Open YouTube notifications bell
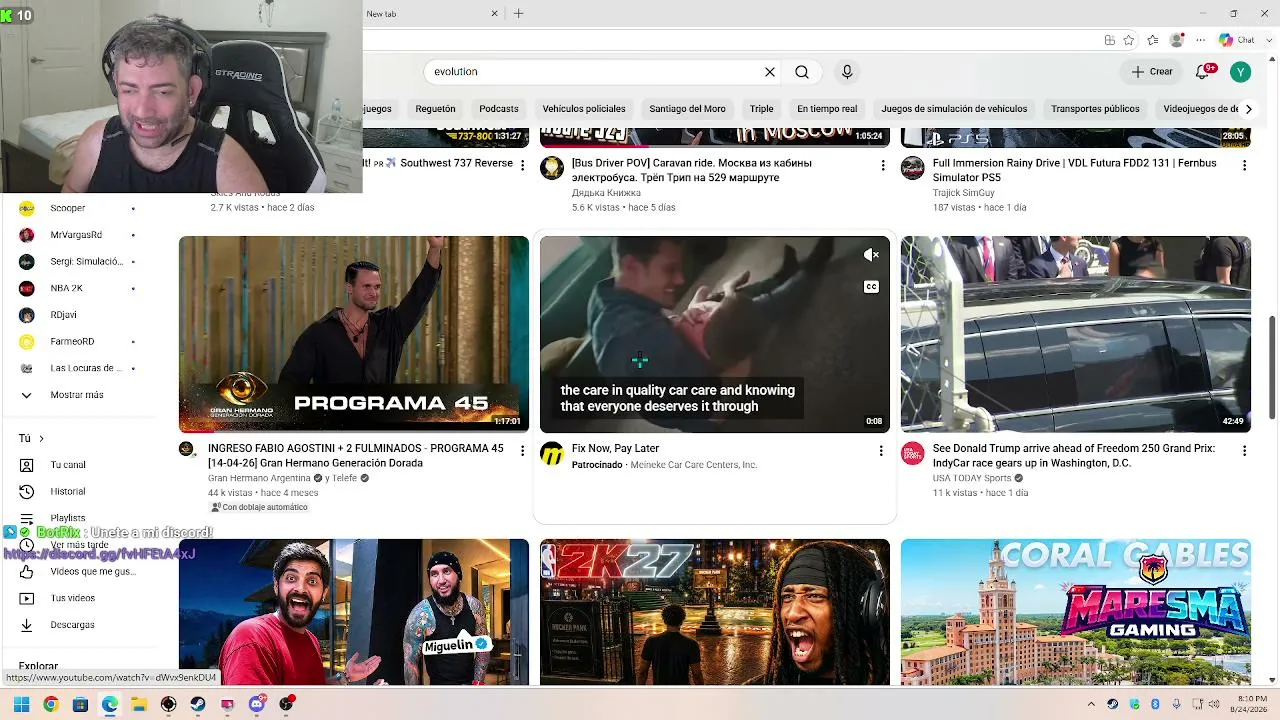 point(1204,72)
